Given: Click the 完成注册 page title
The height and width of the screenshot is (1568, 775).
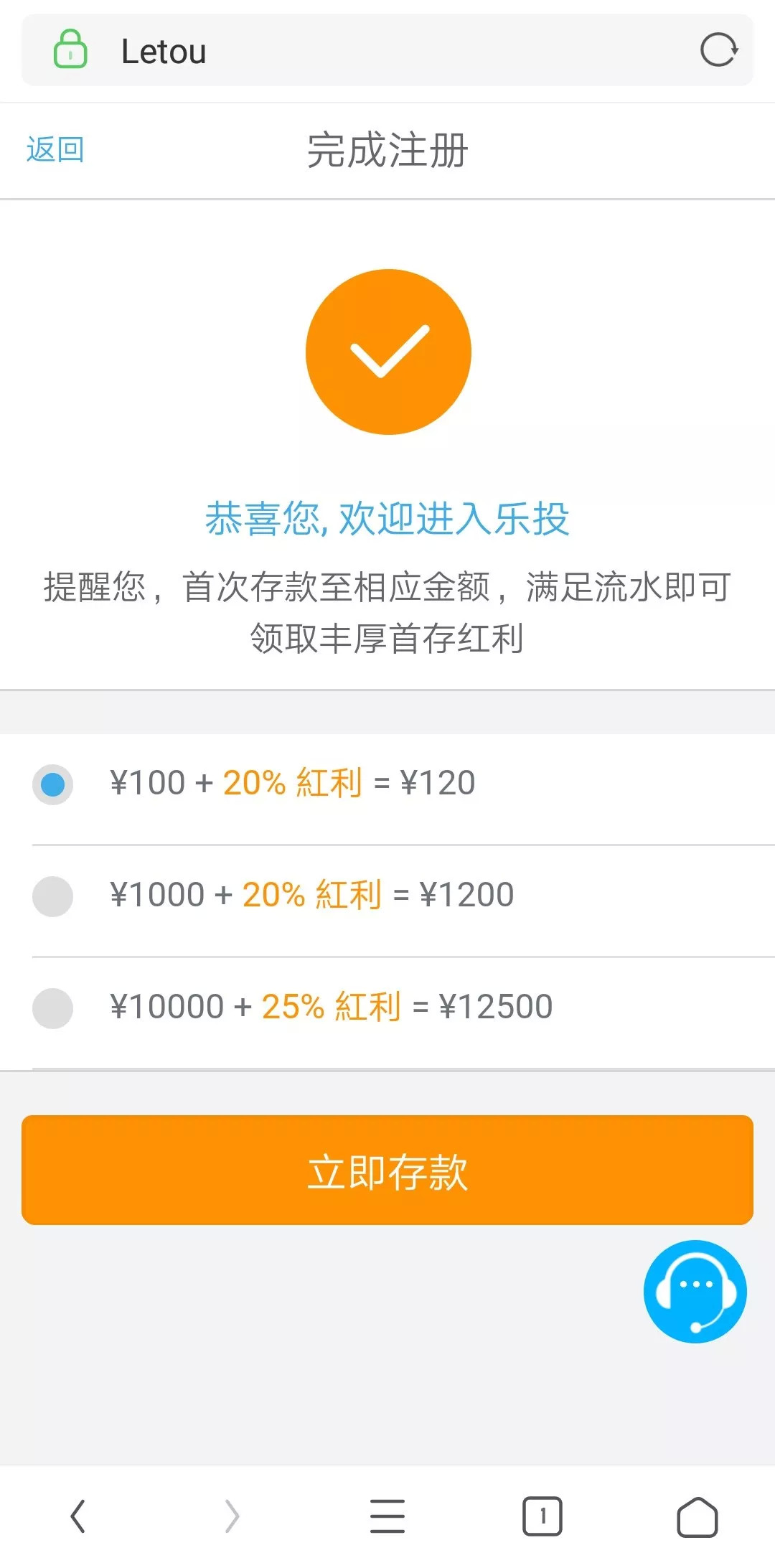Looking at the screenshot, I should coord(387,151).
